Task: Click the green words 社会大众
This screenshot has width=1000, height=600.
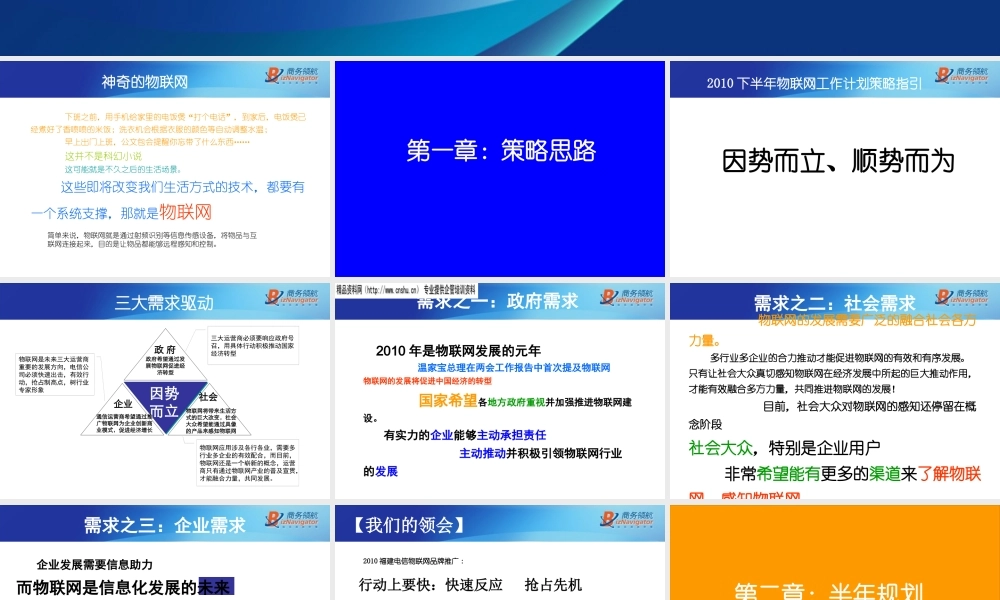Action: coord(721,448)
